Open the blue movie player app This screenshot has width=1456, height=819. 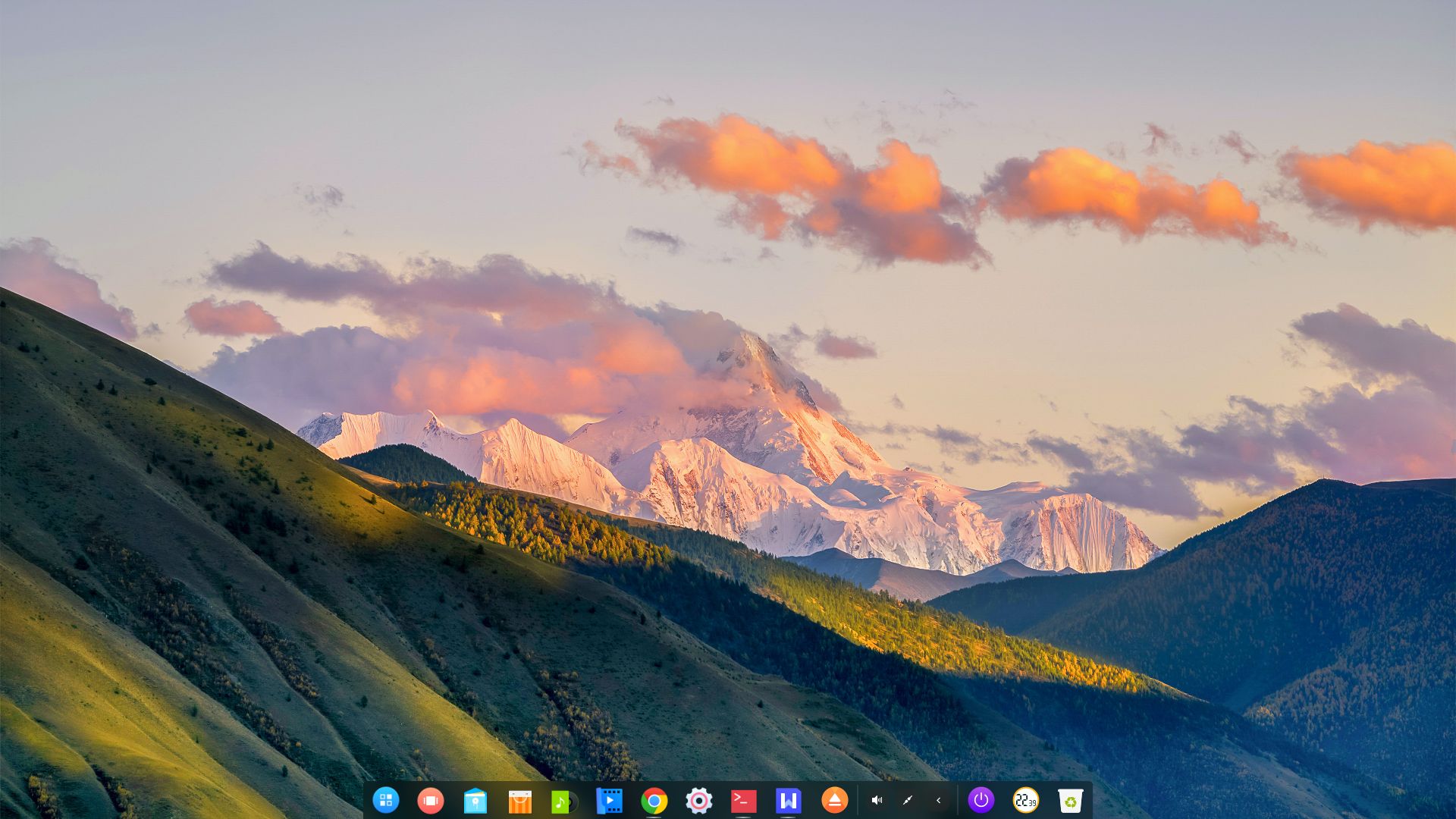pyautogui.click(x=609, y=801)
